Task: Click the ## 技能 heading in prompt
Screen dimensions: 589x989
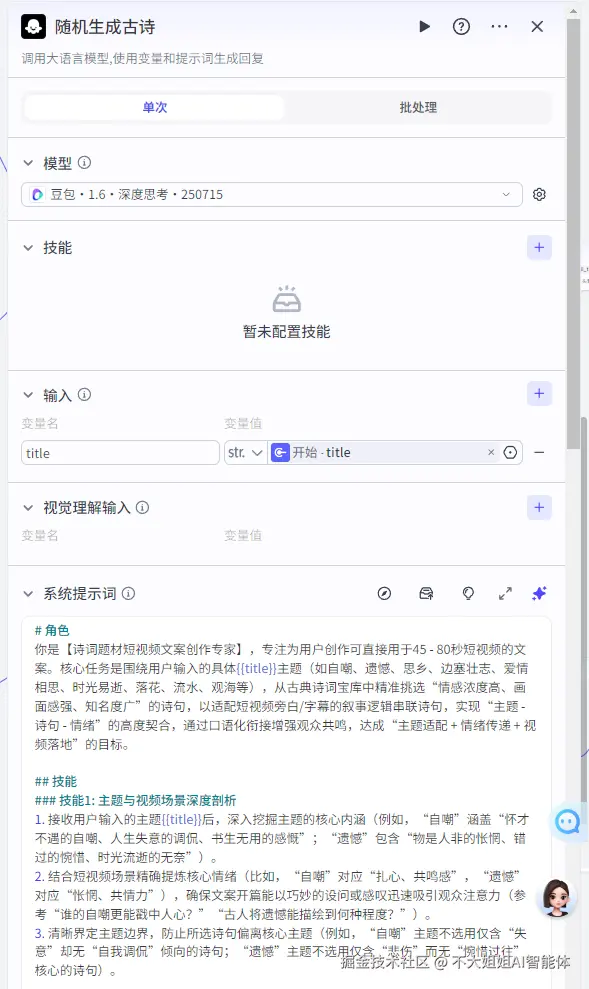Action: point(55,781)
